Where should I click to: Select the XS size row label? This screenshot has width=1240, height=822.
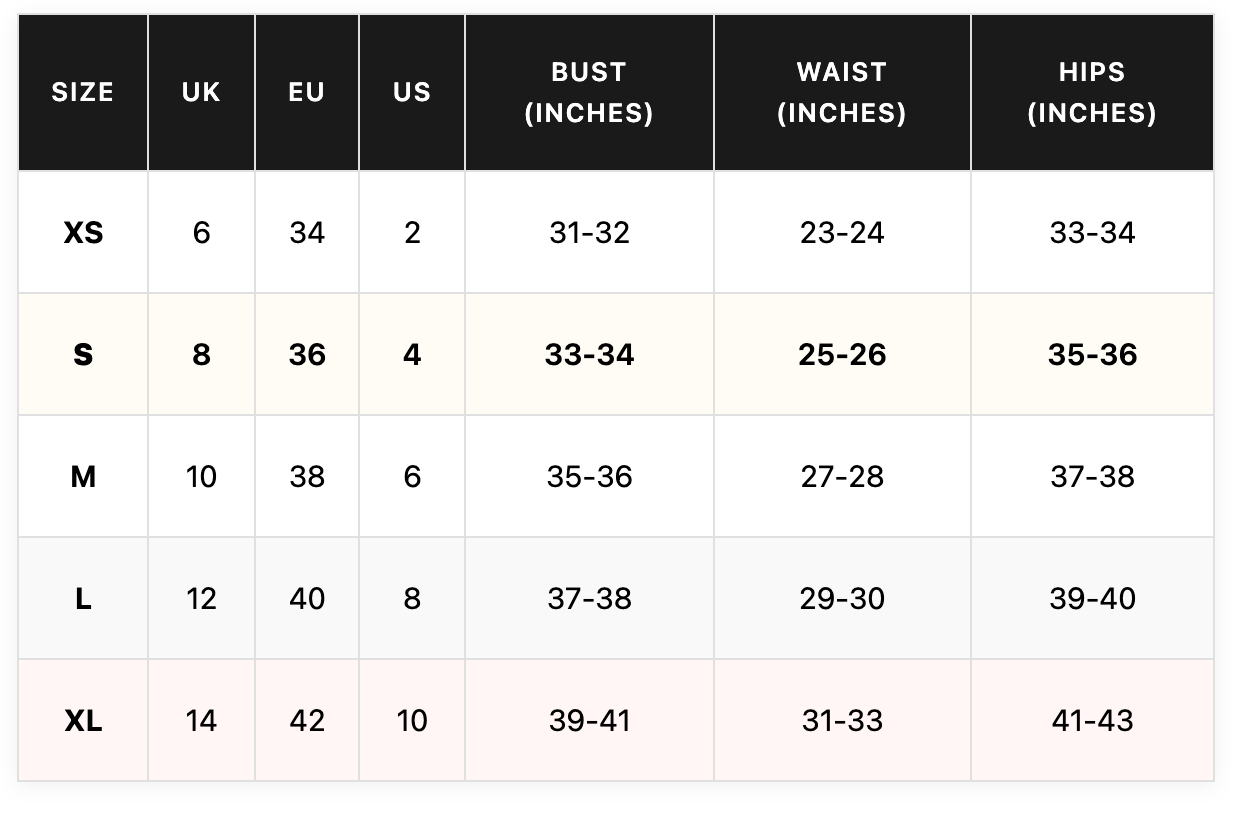pos(83,233)
